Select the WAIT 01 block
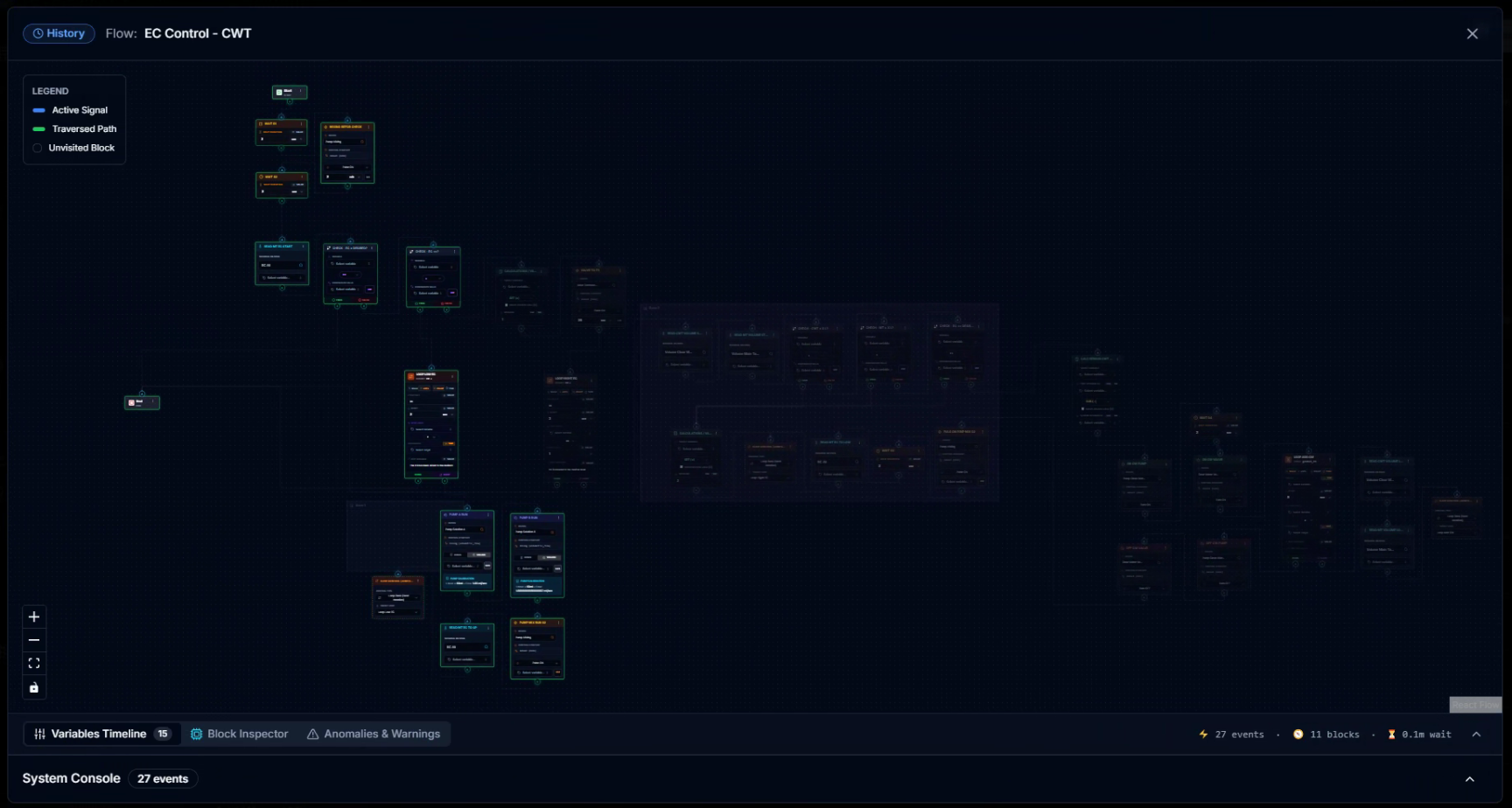 (x=282, y=132)
